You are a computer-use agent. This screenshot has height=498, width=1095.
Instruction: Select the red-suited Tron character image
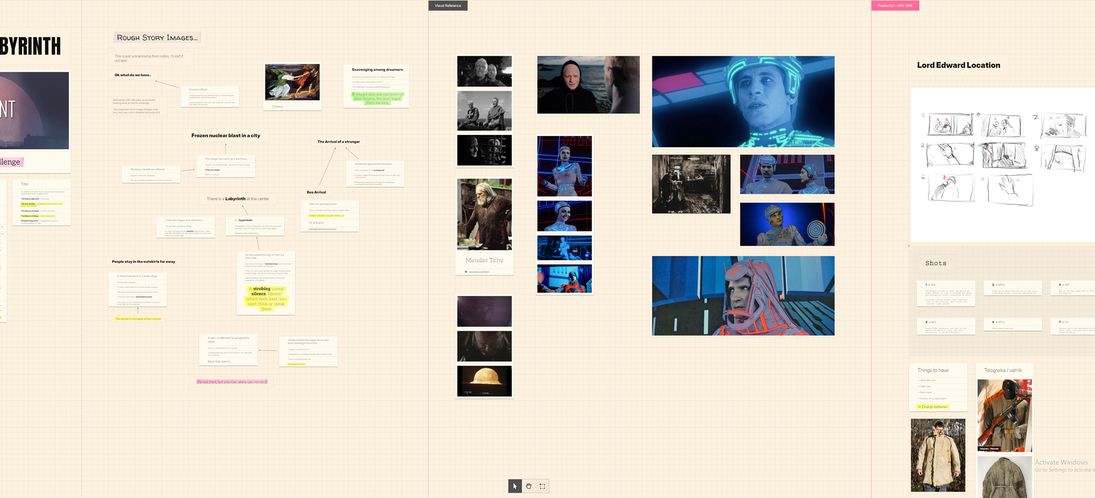tap(743, 295)
